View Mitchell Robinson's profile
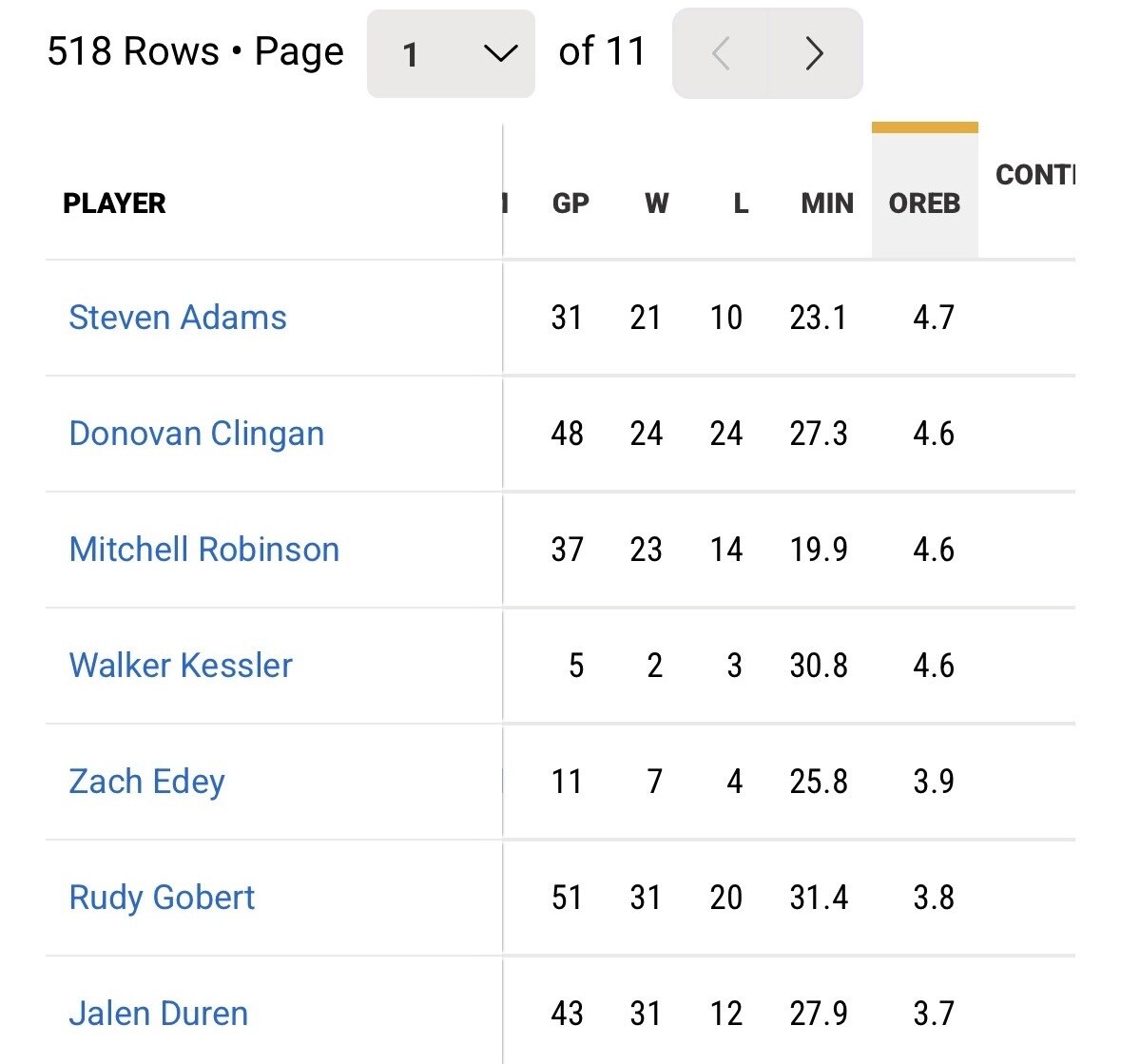 click(x=203, y=550)
